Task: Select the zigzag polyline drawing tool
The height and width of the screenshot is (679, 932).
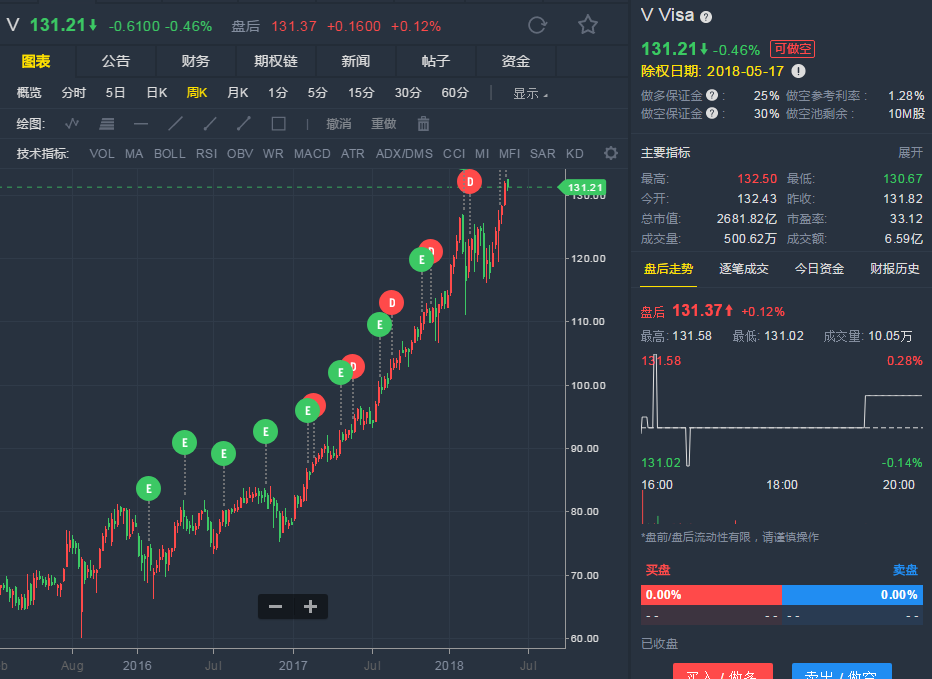Action: pyautogui.click(x=72, y=124)
